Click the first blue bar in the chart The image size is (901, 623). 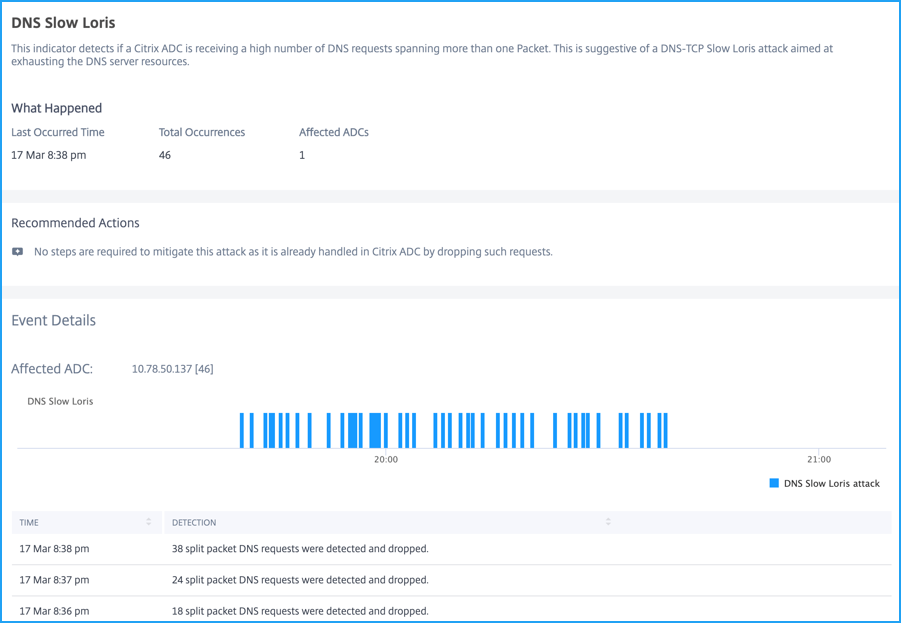[x=242, y=430]
